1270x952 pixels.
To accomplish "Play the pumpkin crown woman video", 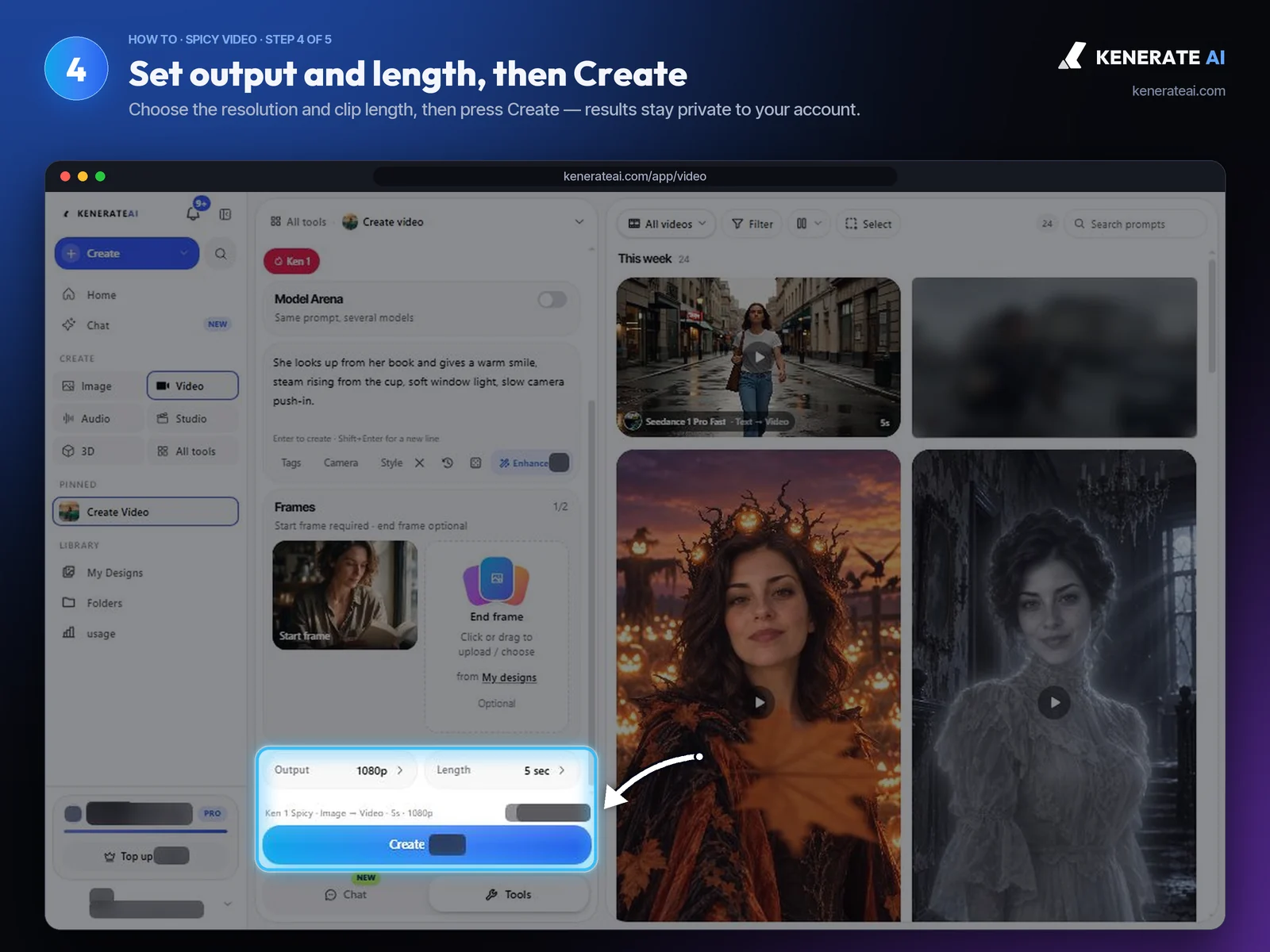I will (759, 702).
